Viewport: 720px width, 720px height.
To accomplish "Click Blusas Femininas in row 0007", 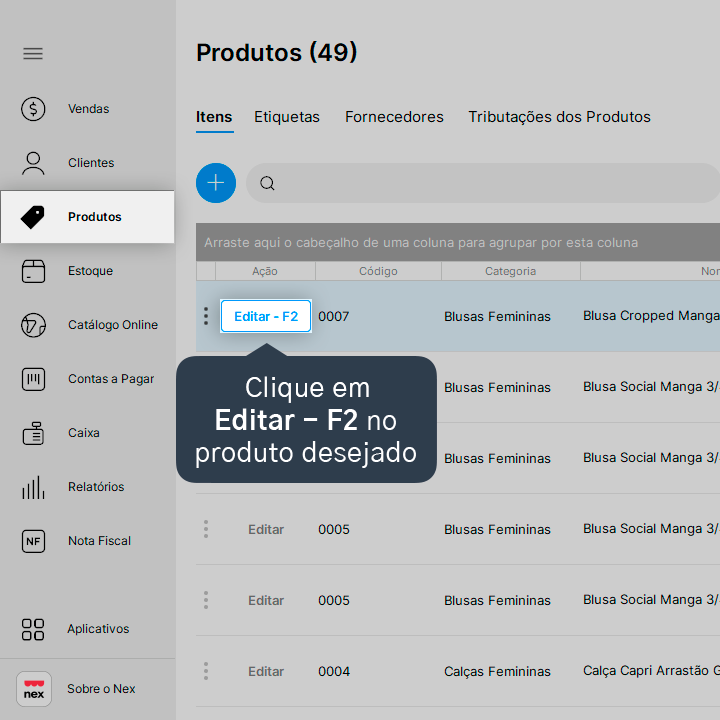I will (497, 316).
